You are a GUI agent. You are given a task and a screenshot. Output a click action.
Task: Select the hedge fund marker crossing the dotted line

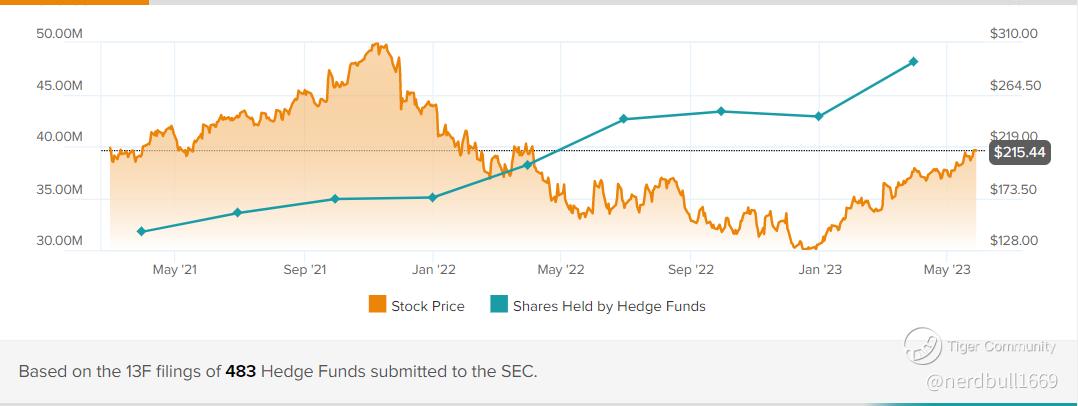(528, 164)
